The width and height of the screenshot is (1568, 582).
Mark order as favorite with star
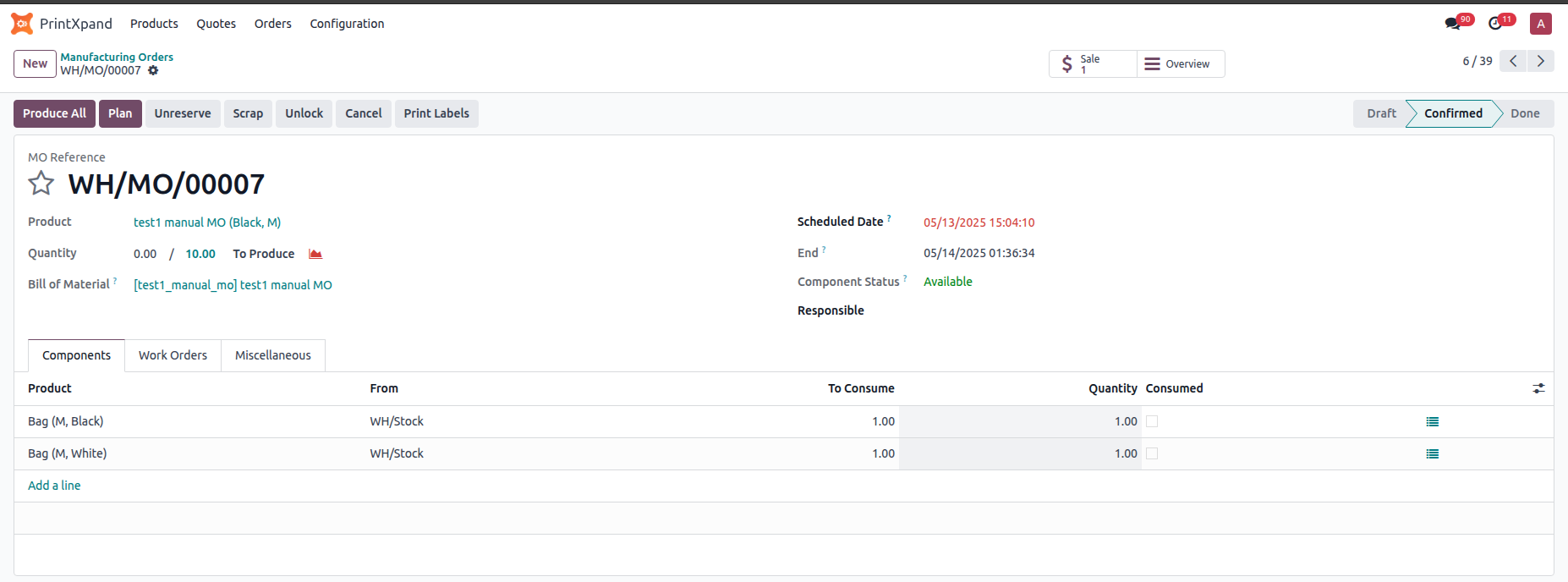[x=41, y=184]
